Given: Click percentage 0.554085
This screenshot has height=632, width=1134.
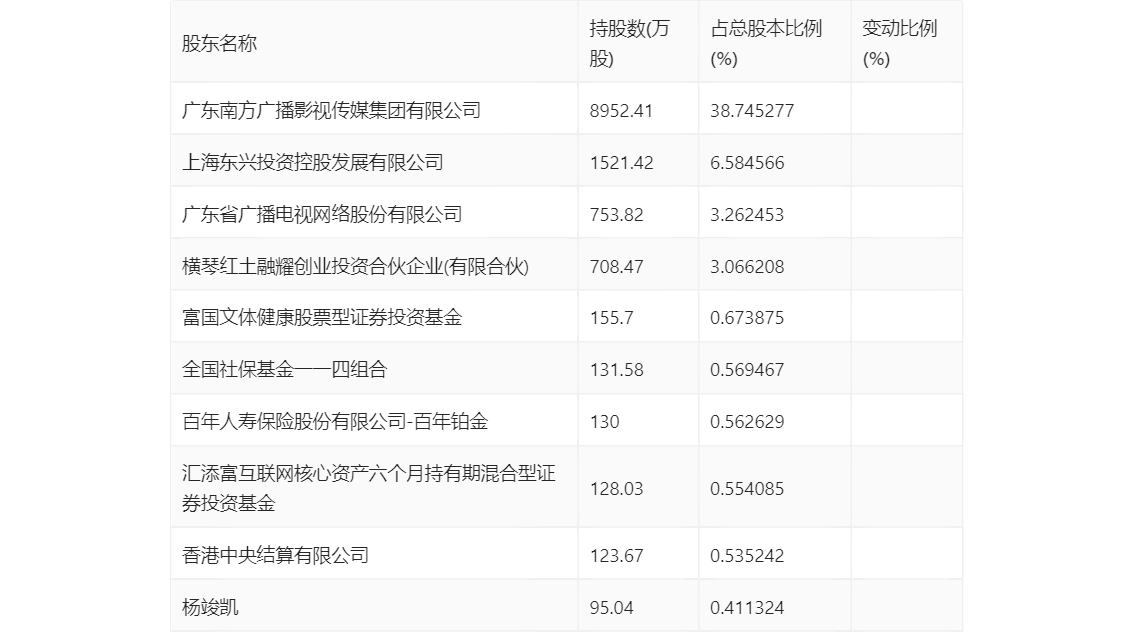Looking at the screenshot, I should click(747, 489).
